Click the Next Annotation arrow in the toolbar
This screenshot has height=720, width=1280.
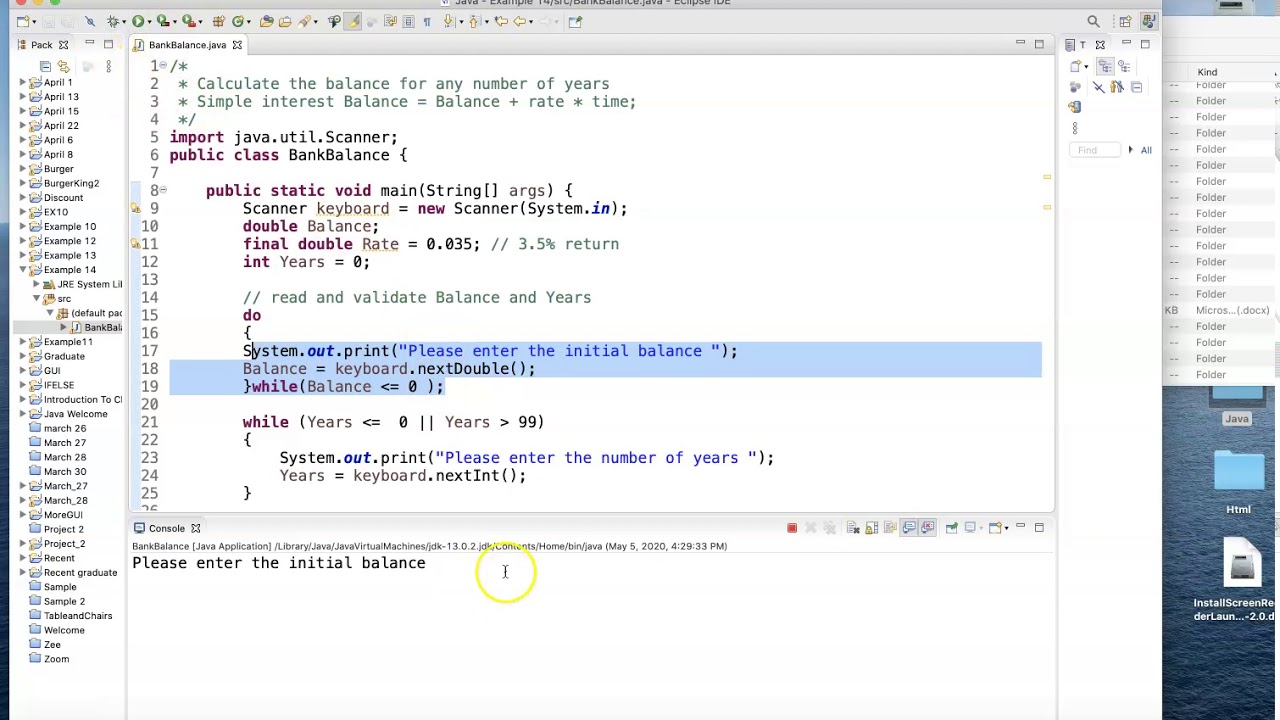click(x=449, y=21)
